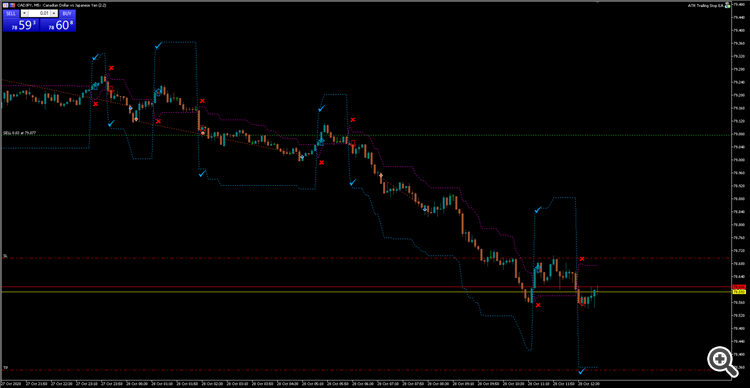Image resolution: width=750 pixels, height=388 pixels.
Task: Click the yellow price tag on the price scale
Action: pos(739,291)
